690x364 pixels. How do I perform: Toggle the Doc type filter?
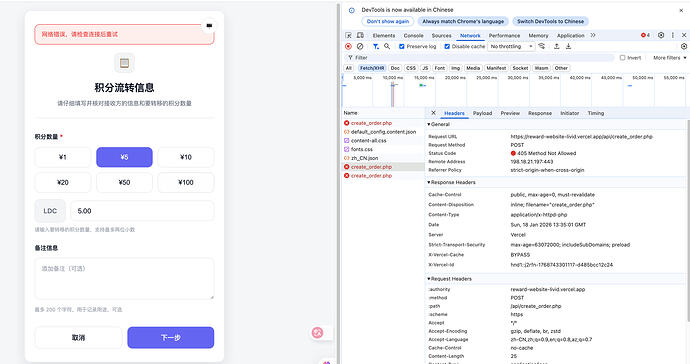(x=395, y=68)
